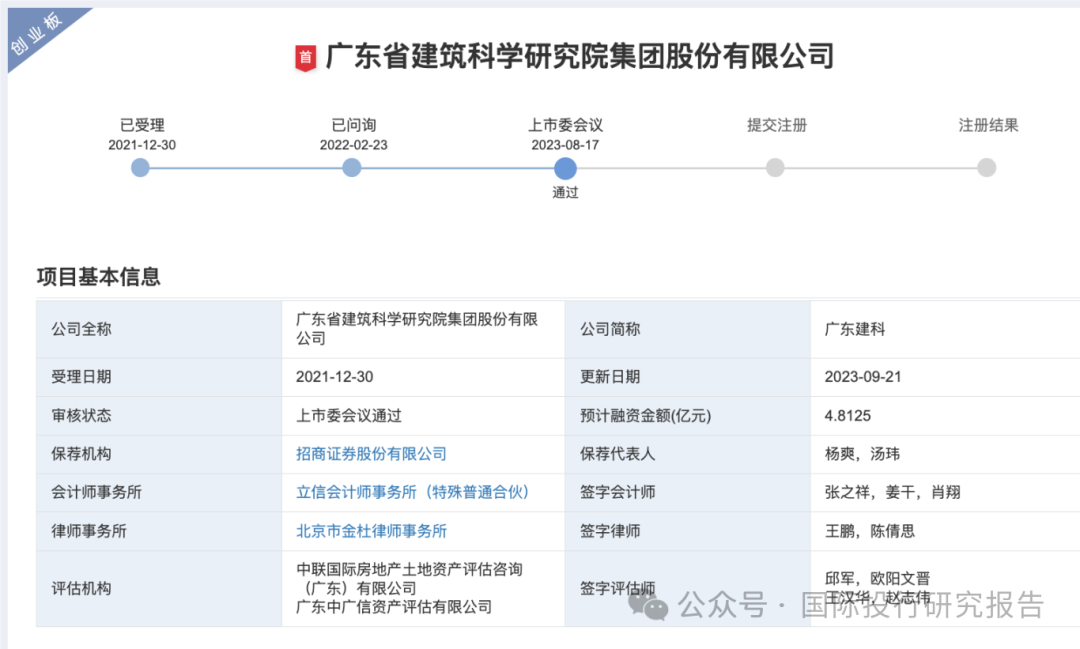Screen dimensions: 1080x649
Task: Click 项目基本信息 section heading
Action: tap(98, 276)
